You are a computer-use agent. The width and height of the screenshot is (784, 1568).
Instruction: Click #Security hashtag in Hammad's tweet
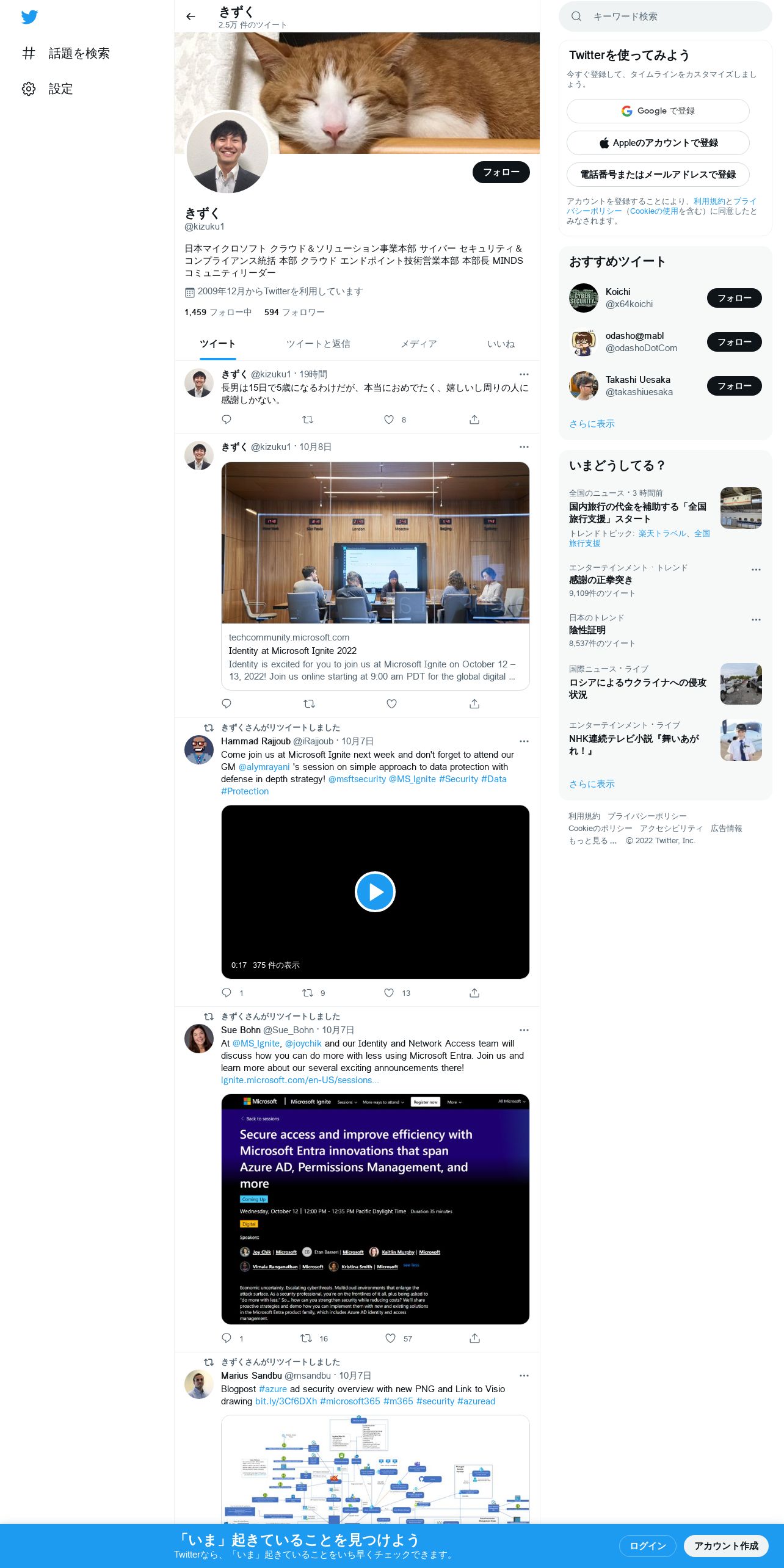[459, 779]
